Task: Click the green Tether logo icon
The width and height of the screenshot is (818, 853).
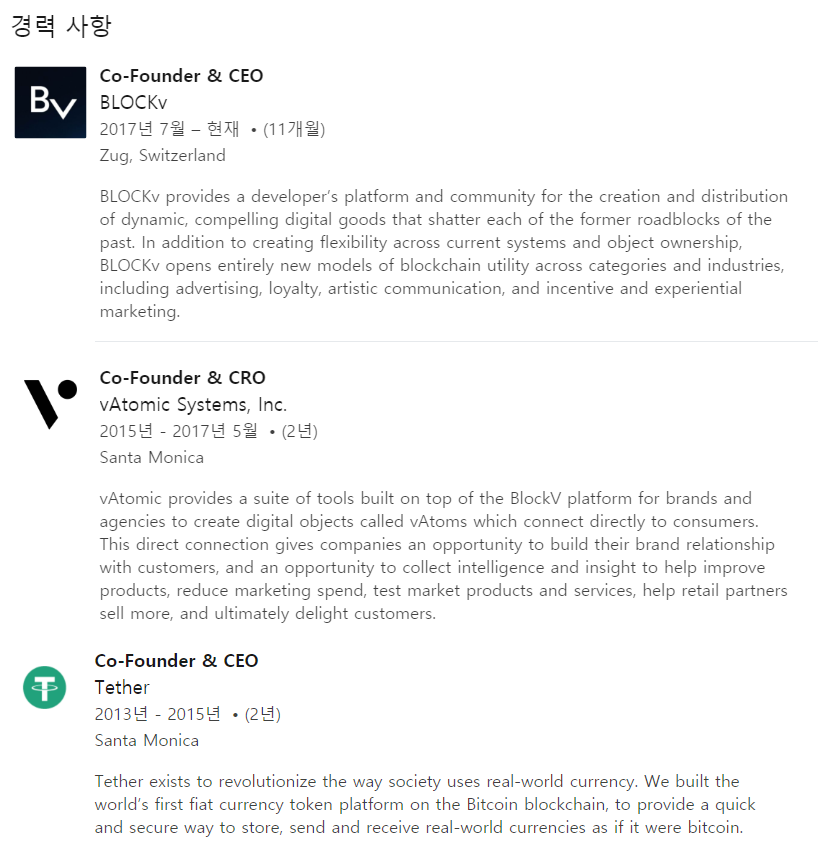Action: [45, 688]
